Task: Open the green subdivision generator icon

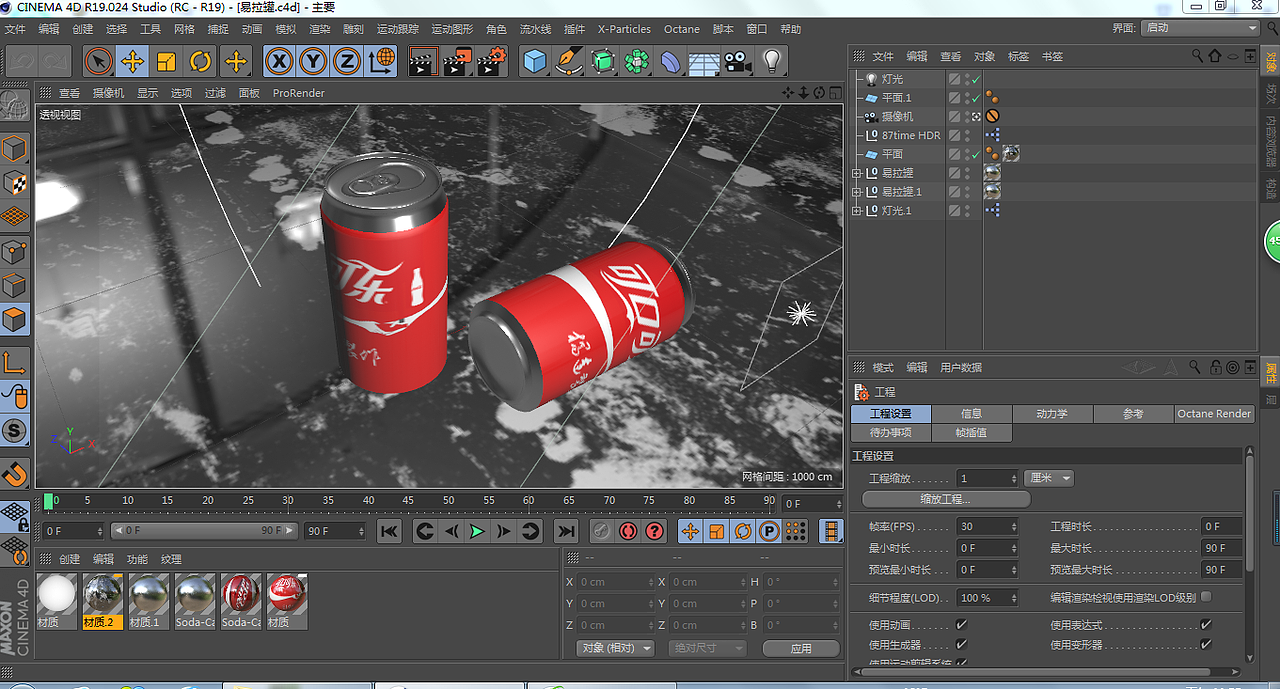Action: [x=602, y=62]
